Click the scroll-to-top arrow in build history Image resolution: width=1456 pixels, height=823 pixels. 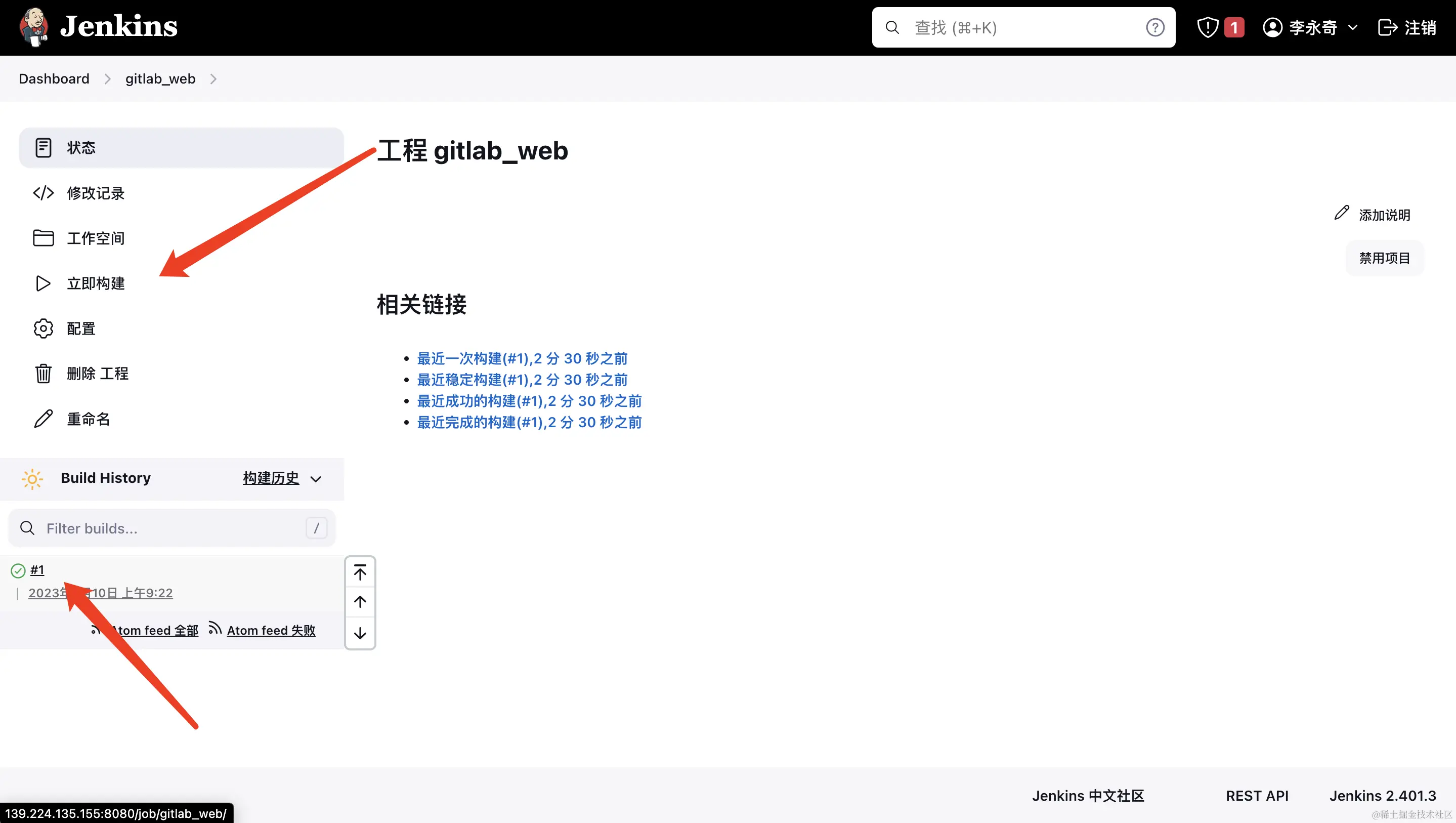(360, 572)
